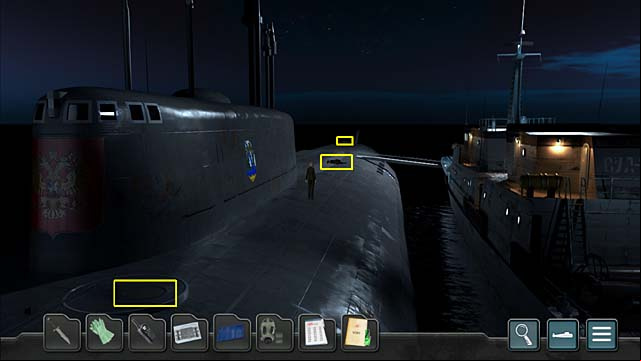
Task: Click the blue-yellow emblem on the sail
Action: (x=250, y=161)
